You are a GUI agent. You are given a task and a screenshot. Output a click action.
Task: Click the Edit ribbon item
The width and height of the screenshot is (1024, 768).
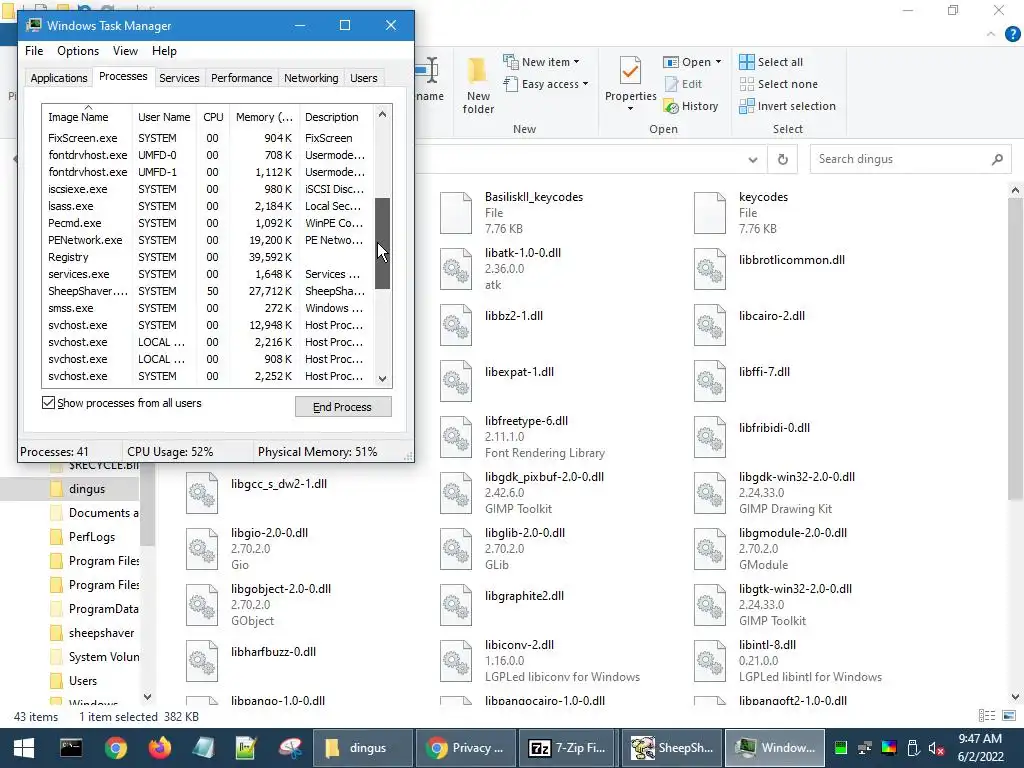pyautogui.click(x=683, y=84)
